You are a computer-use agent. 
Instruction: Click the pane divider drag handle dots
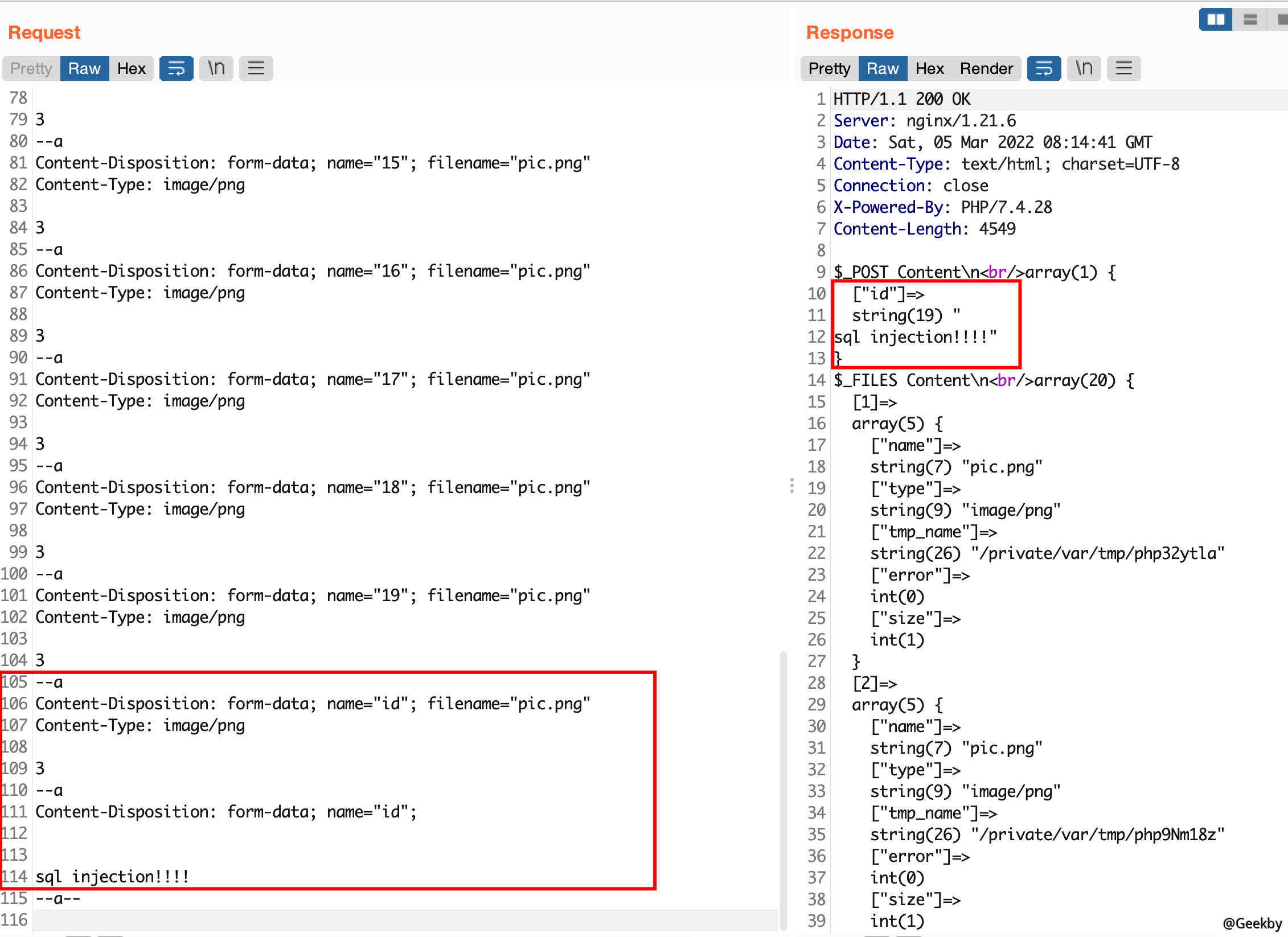[792, 486]
